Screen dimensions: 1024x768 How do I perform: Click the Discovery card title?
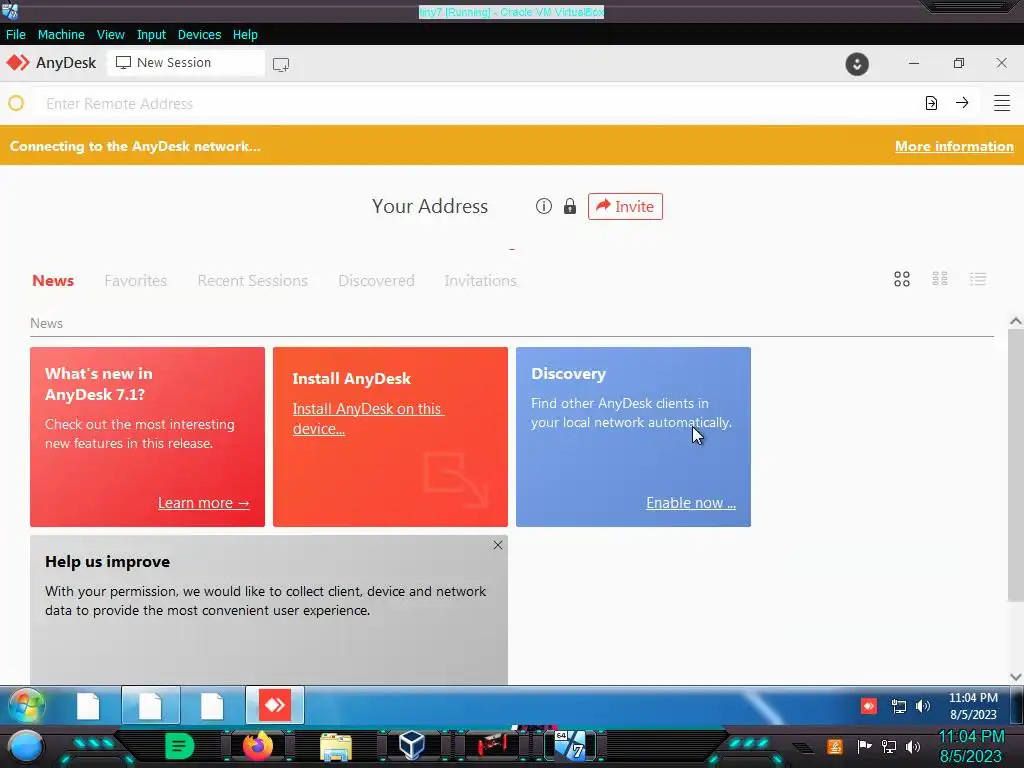(x=568, y=374)
